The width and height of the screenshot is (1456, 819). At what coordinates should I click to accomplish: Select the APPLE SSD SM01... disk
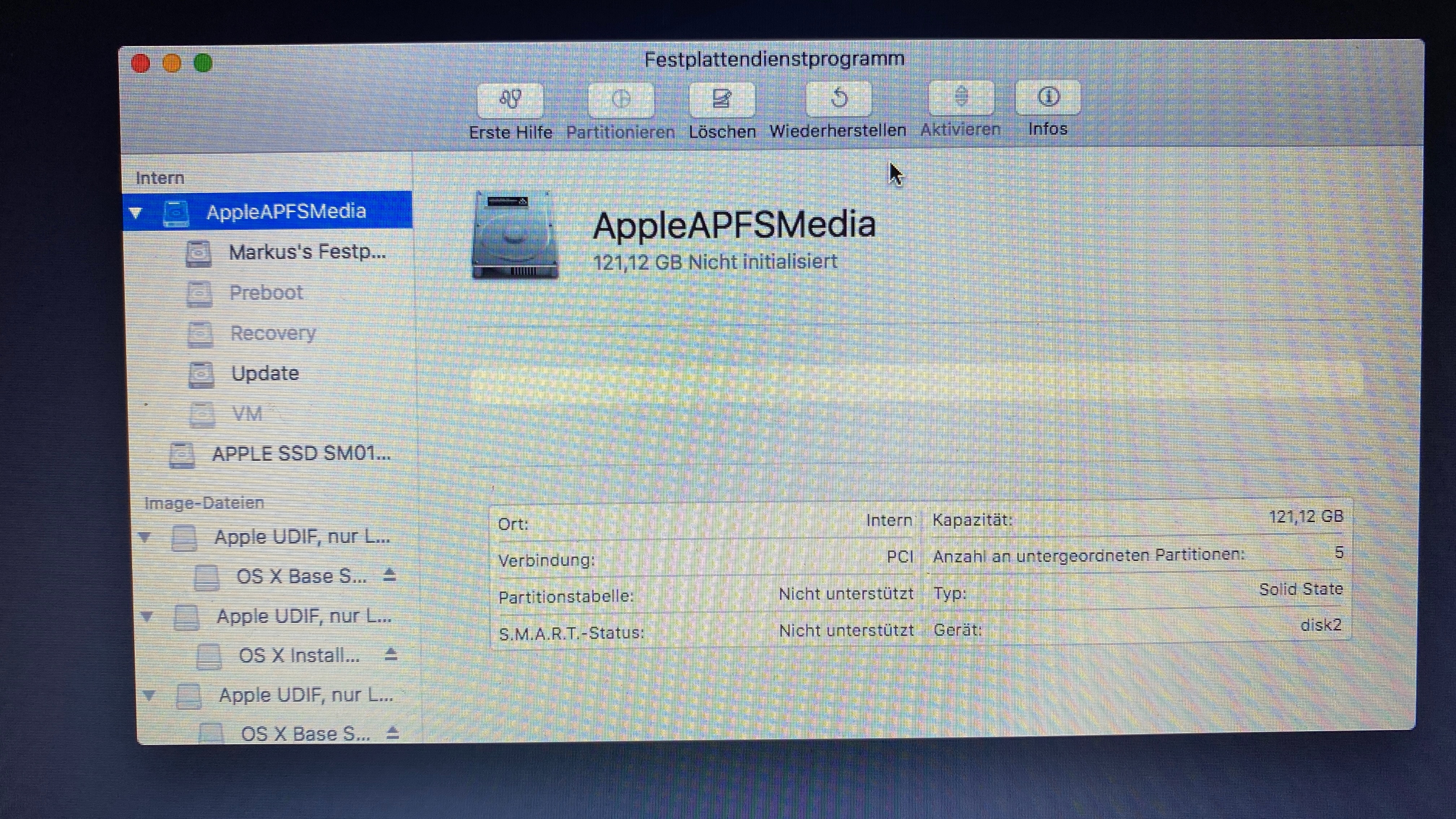(301, 454)
